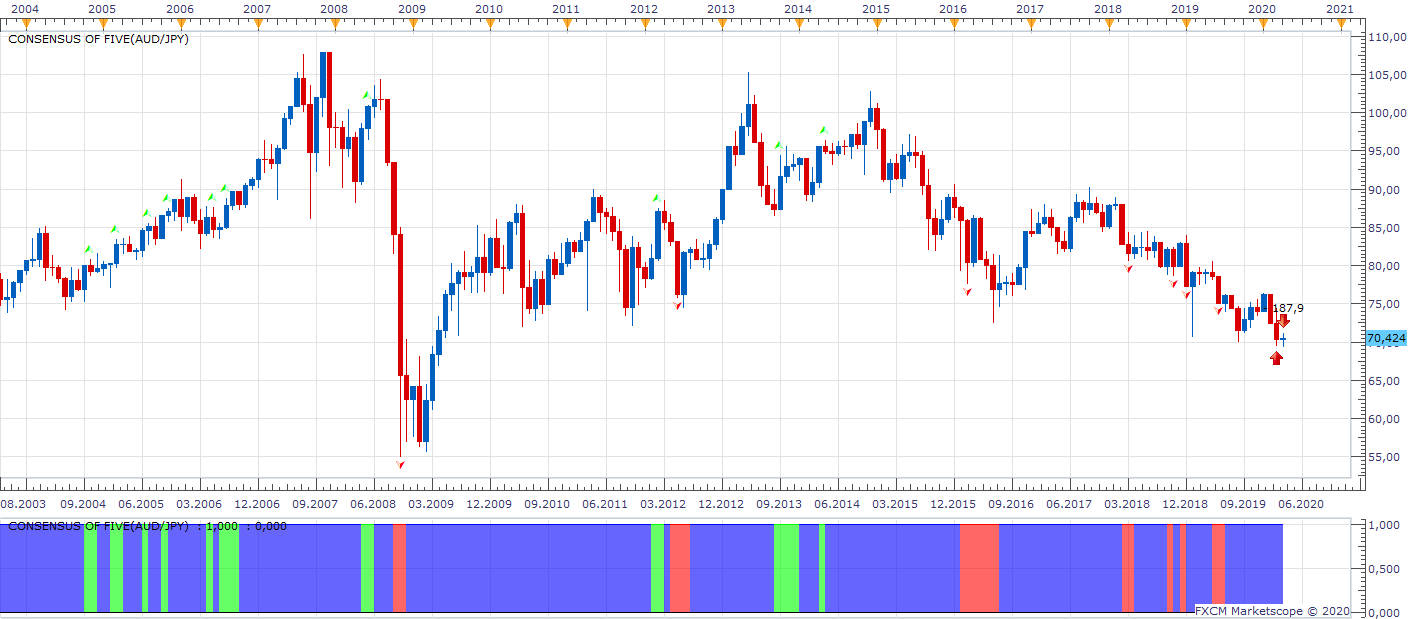Click the 06.2020 date axis label
Image resolution: width=1423 pixels, height=619 pixels.
click(1301, 505)
